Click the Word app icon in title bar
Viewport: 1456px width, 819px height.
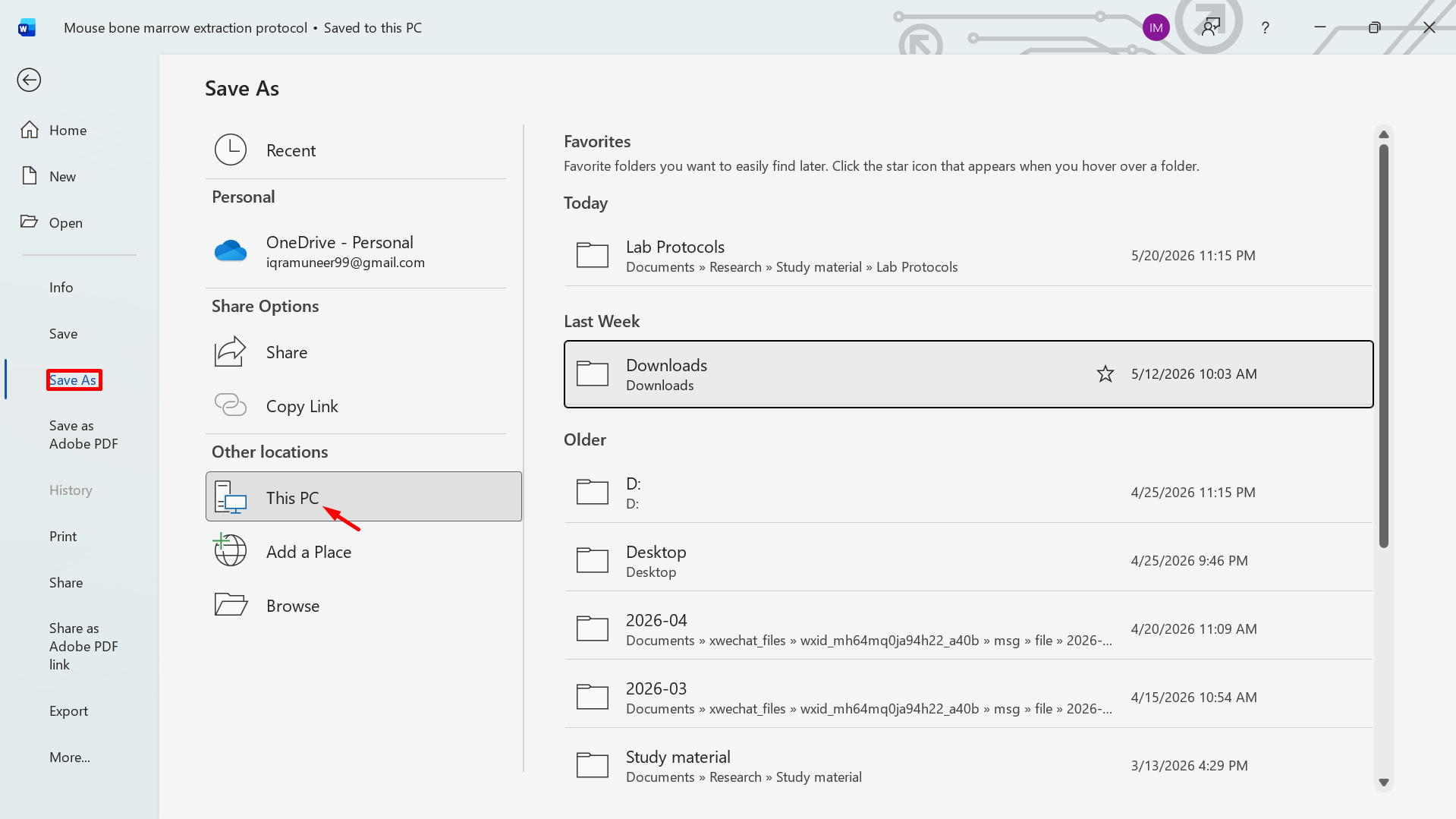(x=27, y=28)
